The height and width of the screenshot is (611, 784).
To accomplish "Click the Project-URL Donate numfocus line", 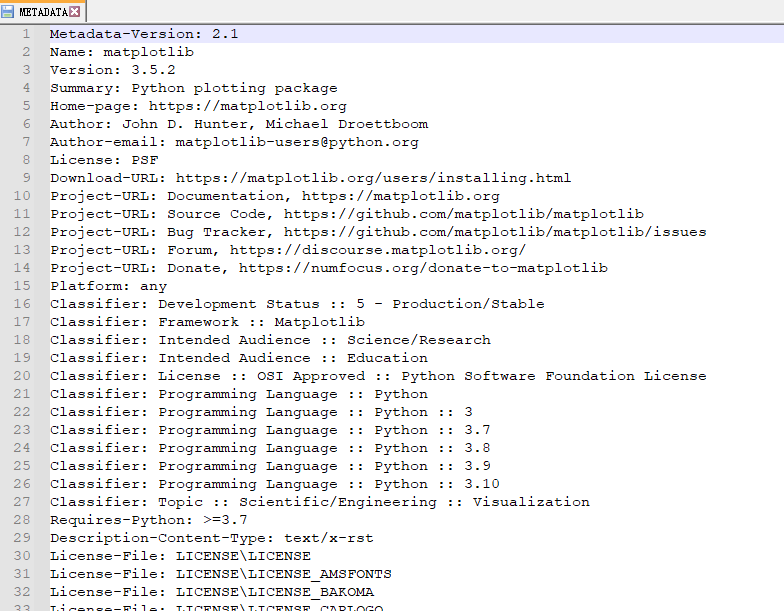I will pos(328,268).
